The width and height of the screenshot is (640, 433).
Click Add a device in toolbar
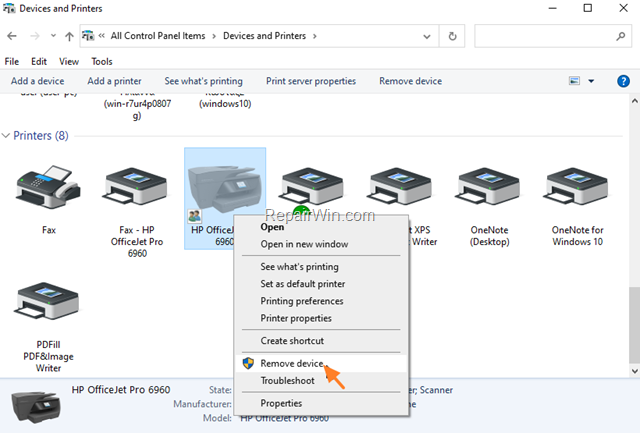pyautogui.click(x=37, y=81)
